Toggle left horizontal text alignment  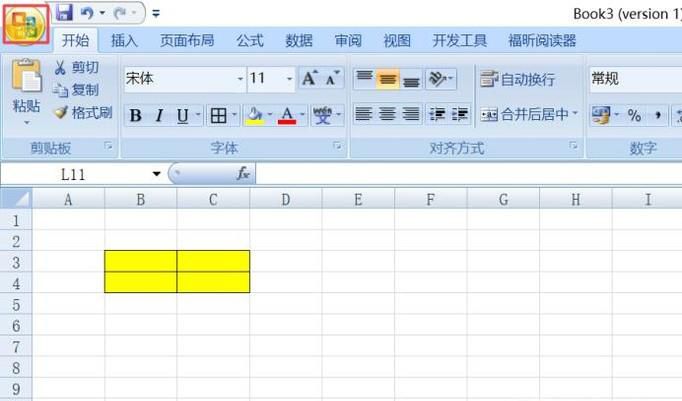[x=364, y=114]
